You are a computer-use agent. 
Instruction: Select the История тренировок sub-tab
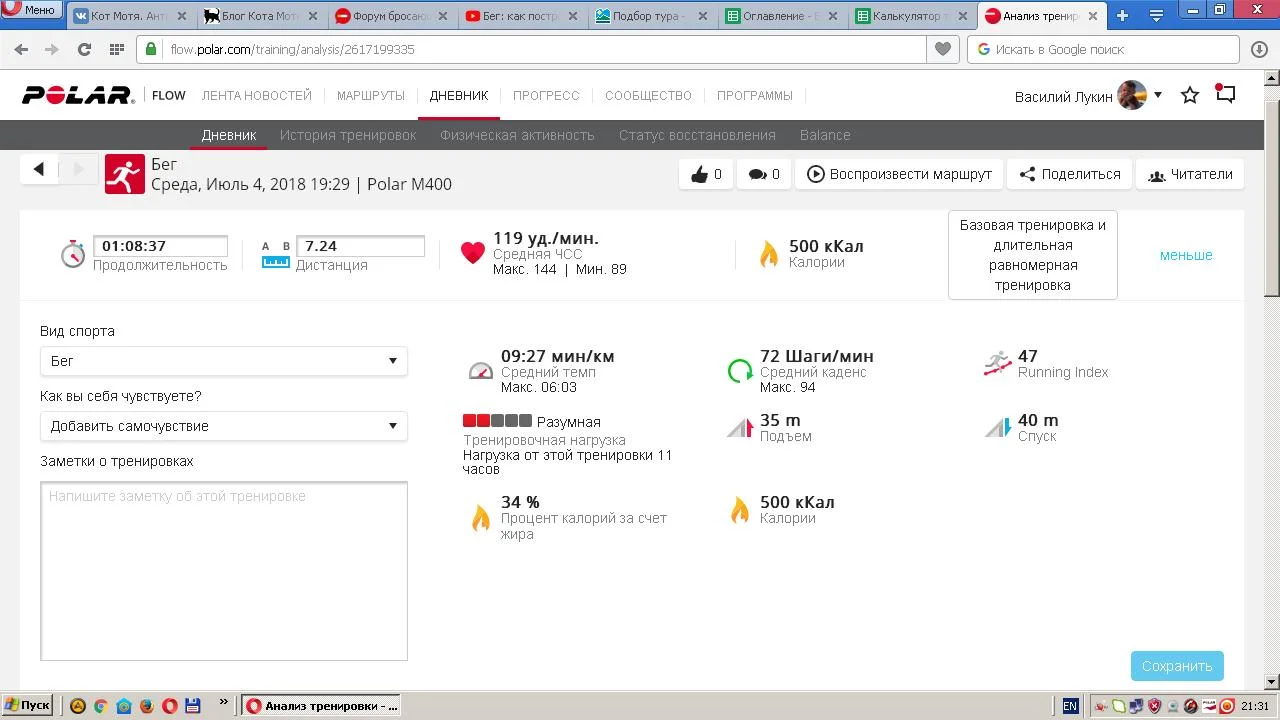(x=348, y=135)
